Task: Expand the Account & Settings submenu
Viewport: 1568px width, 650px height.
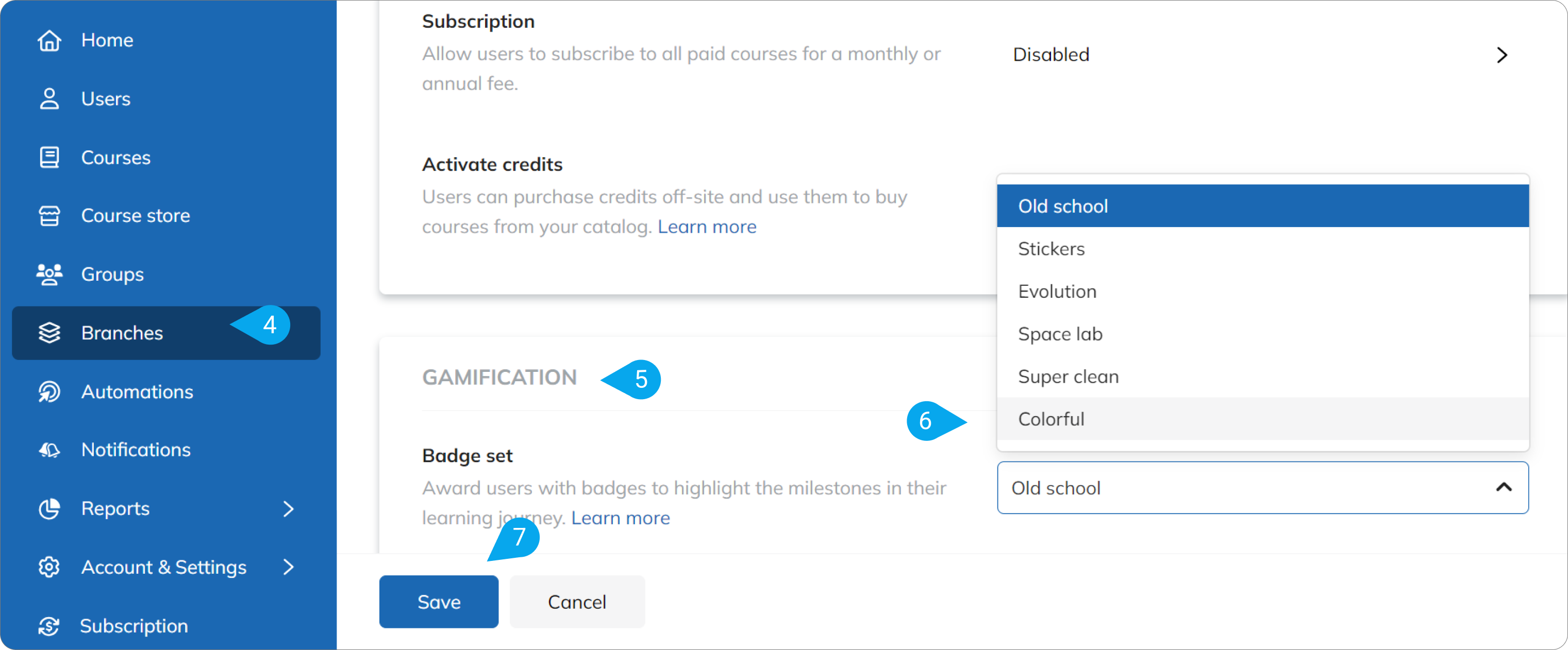Action: (x=289, y=567)
